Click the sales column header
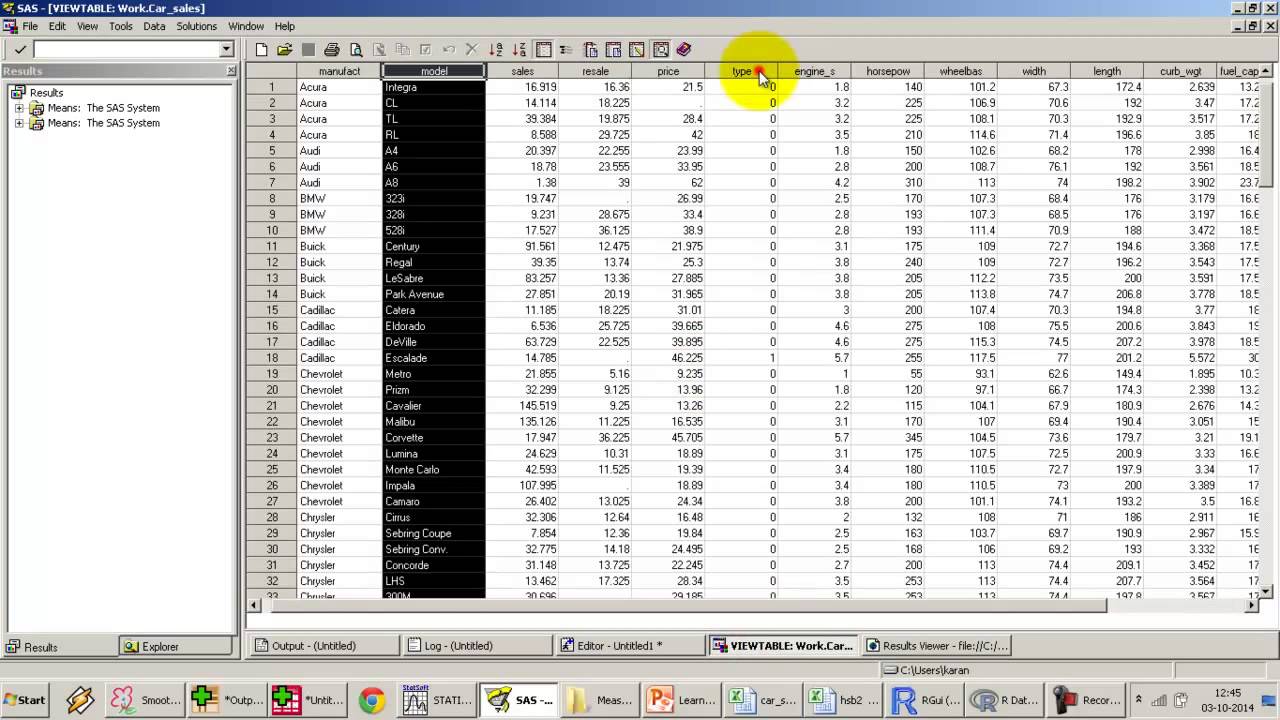This screenshot has height=720, width=1280. [522, 71]
